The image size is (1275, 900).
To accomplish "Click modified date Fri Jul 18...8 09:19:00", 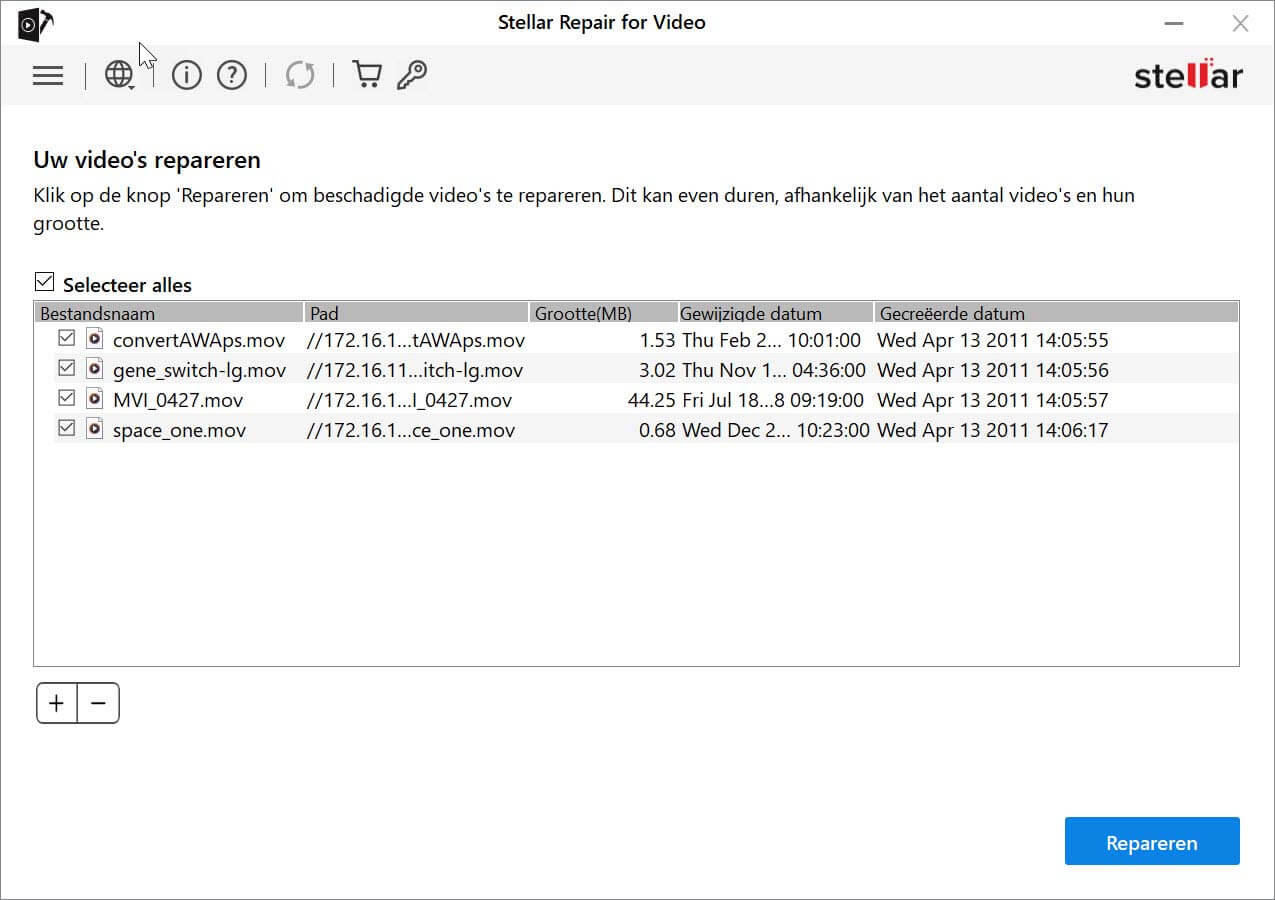I will [x=773, y=400].
